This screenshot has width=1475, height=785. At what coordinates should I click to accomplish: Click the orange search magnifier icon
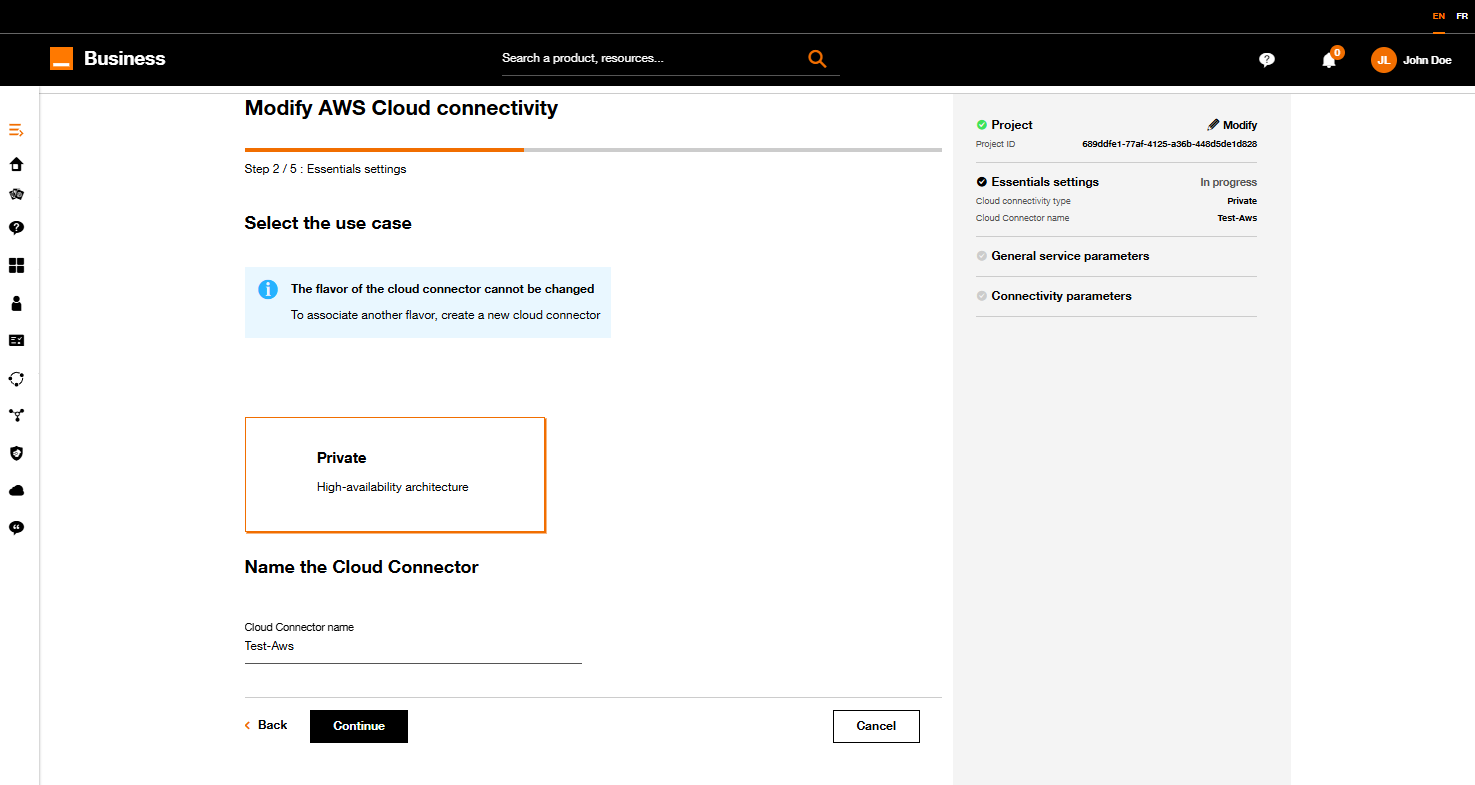point(817,58)
